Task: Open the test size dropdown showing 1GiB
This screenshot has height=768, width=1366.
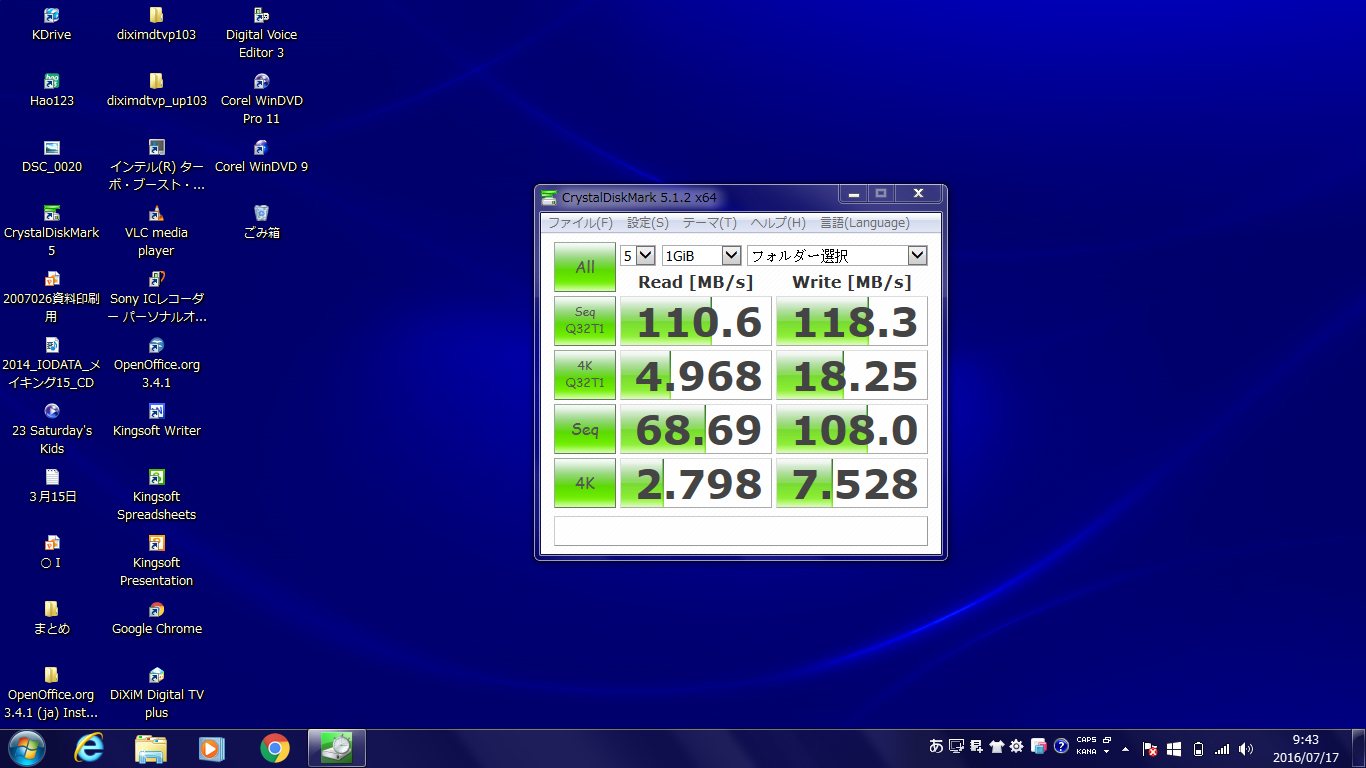Action: (701, 256)
